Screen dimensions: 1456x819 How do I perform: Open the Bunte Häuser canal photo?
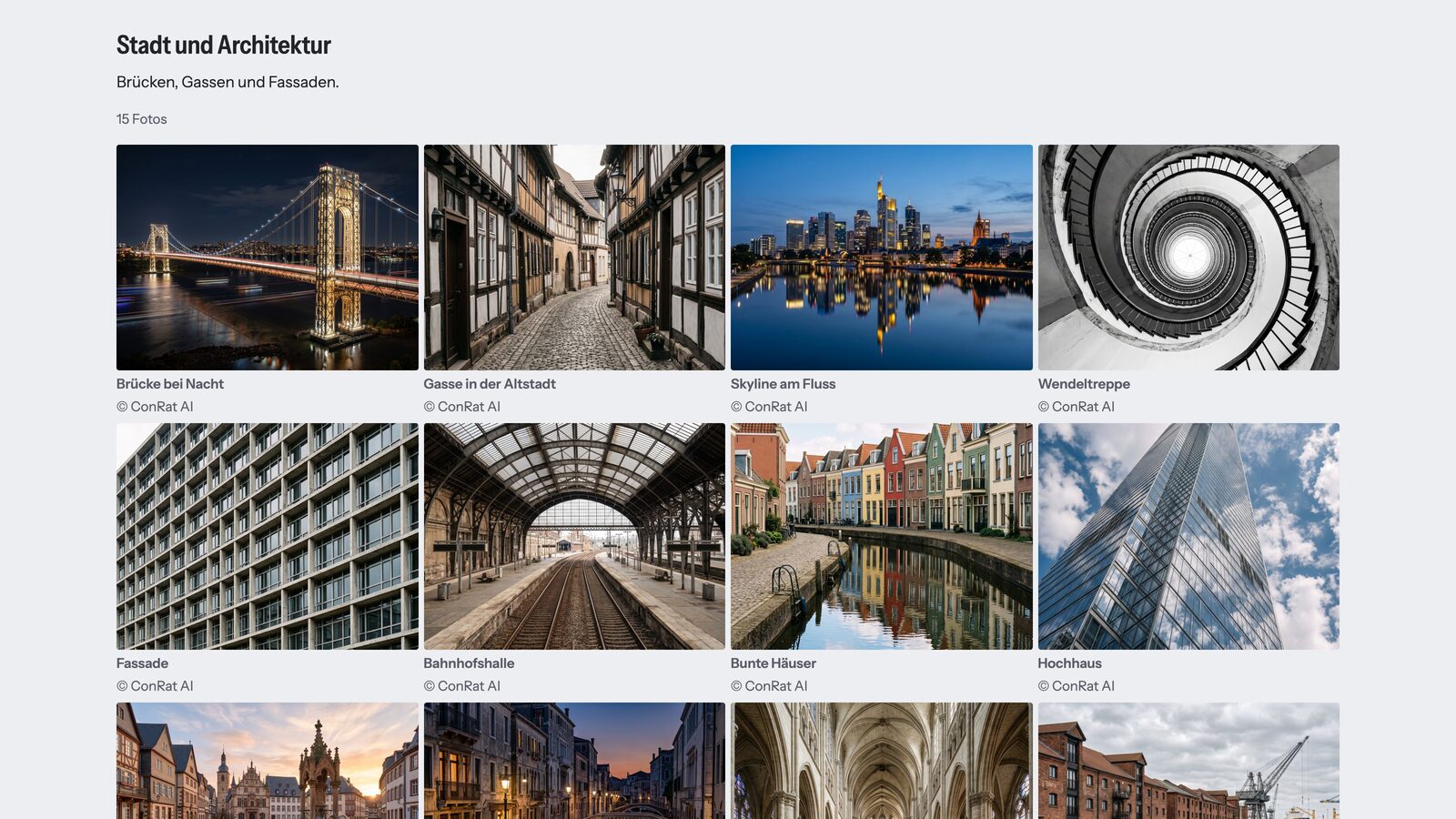[x=882, y=536]
